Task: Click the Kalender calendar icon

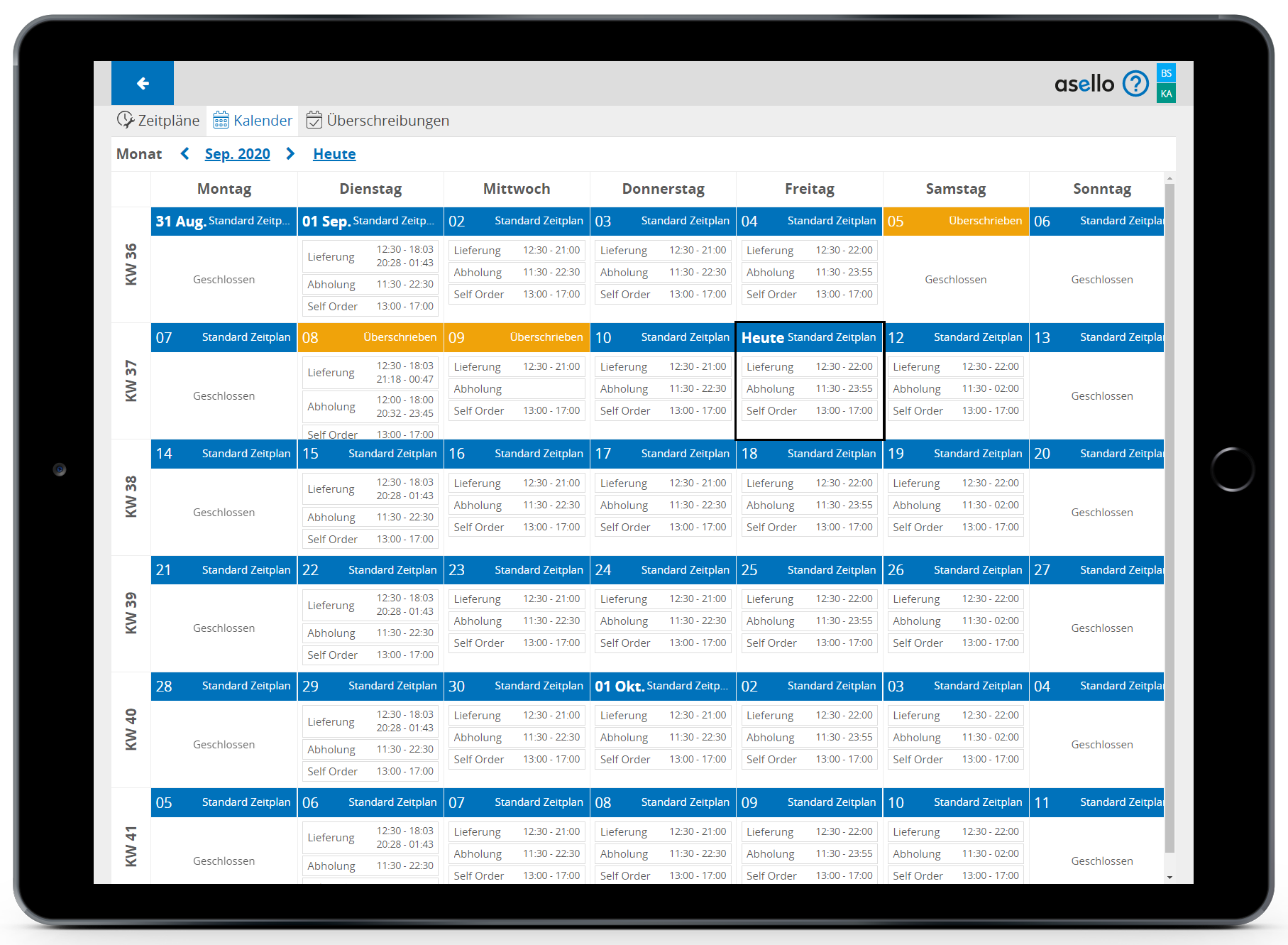Action: (221, 120)
